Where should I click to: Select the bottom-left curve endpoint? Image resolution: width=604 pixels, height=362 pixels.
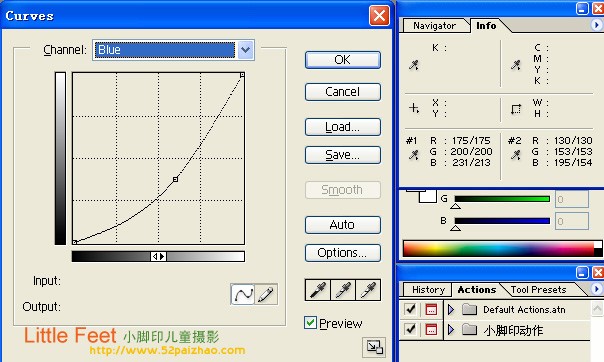[75, 242]
